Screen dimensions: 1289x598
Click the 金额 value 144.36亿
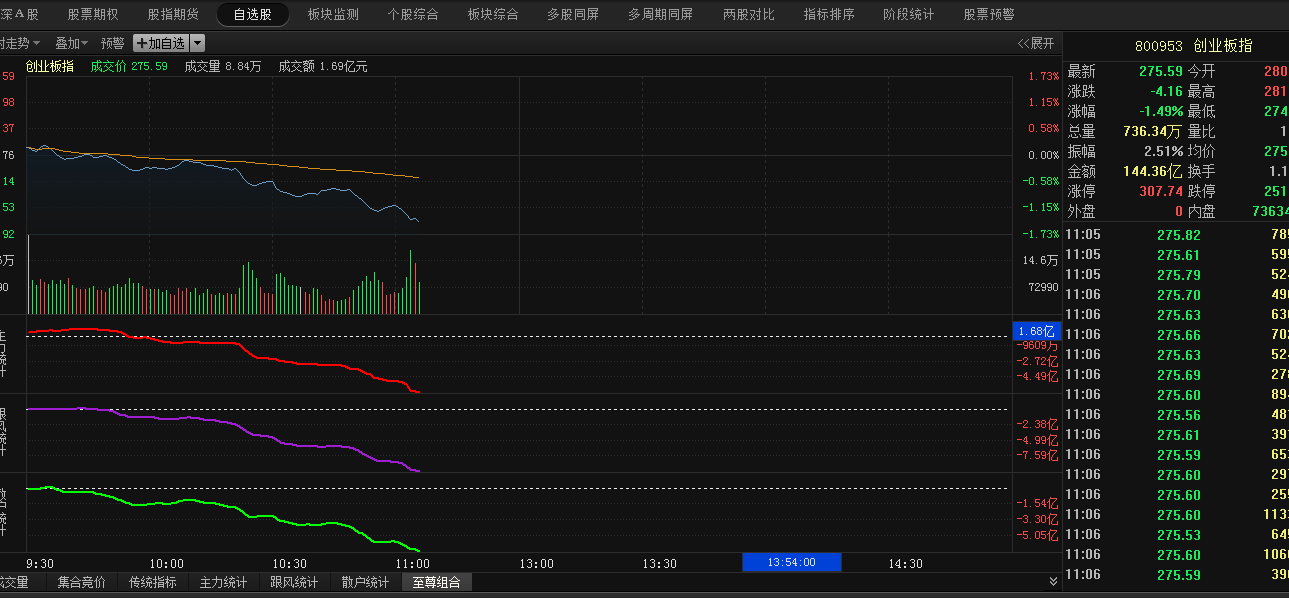tap(1152, 172)
